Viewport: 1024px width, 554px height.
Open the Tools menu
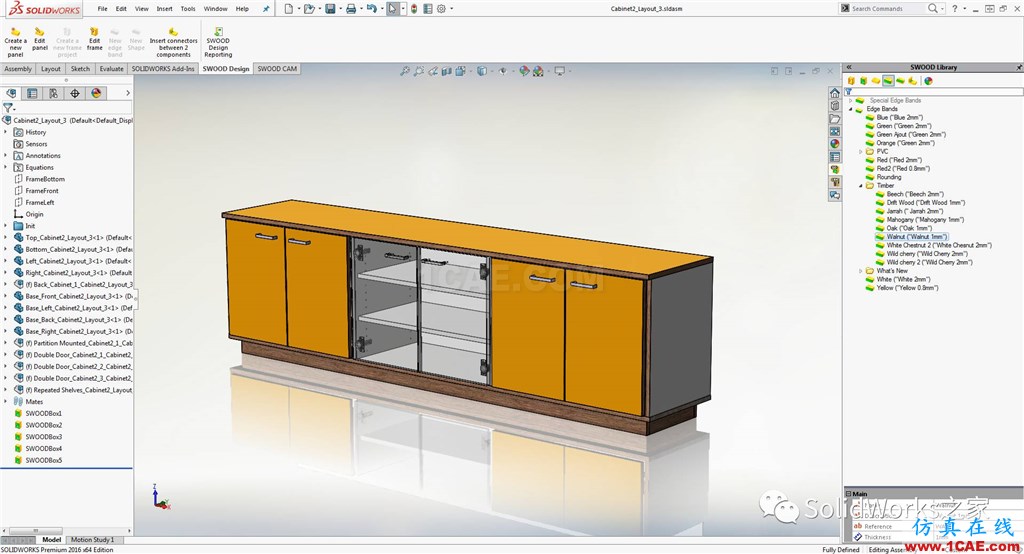[188, 9]
